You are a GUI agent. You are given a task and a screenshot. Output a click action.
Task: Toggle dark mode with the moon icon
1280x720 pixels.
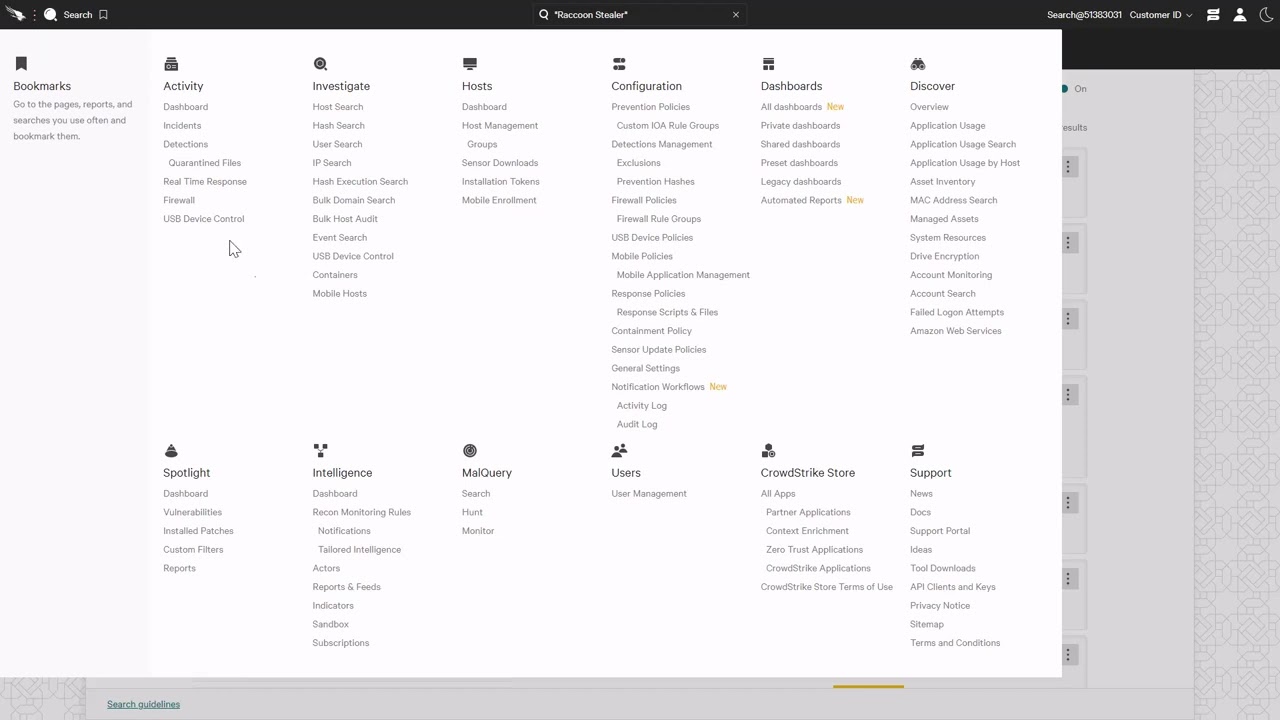pyautogui.click(x=1264, y=15)
